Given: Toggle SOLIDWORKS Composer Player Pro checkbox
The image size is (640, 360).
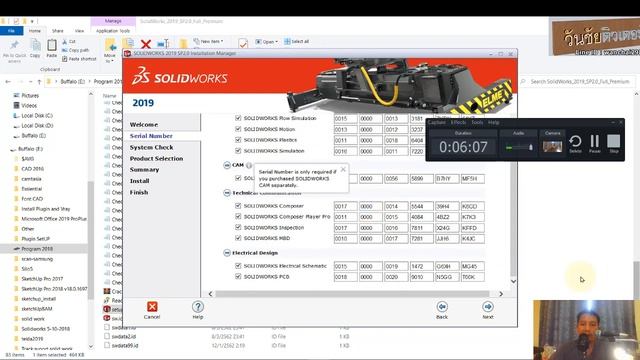Looking at the screenshot, I should point(238,216).
